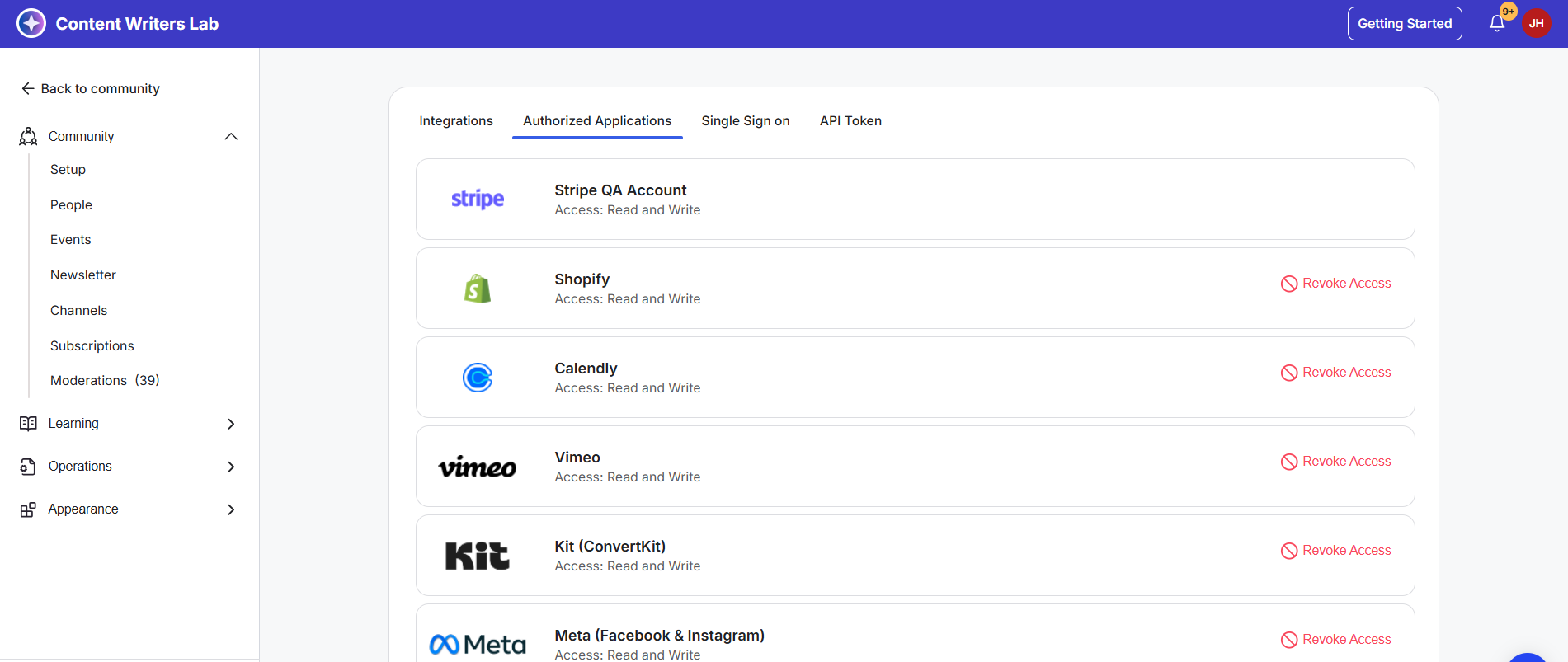Screen dimensions: 1568x662
Task: Open Newsletter settings in the sidebar
Action: (x=82, y=275)
